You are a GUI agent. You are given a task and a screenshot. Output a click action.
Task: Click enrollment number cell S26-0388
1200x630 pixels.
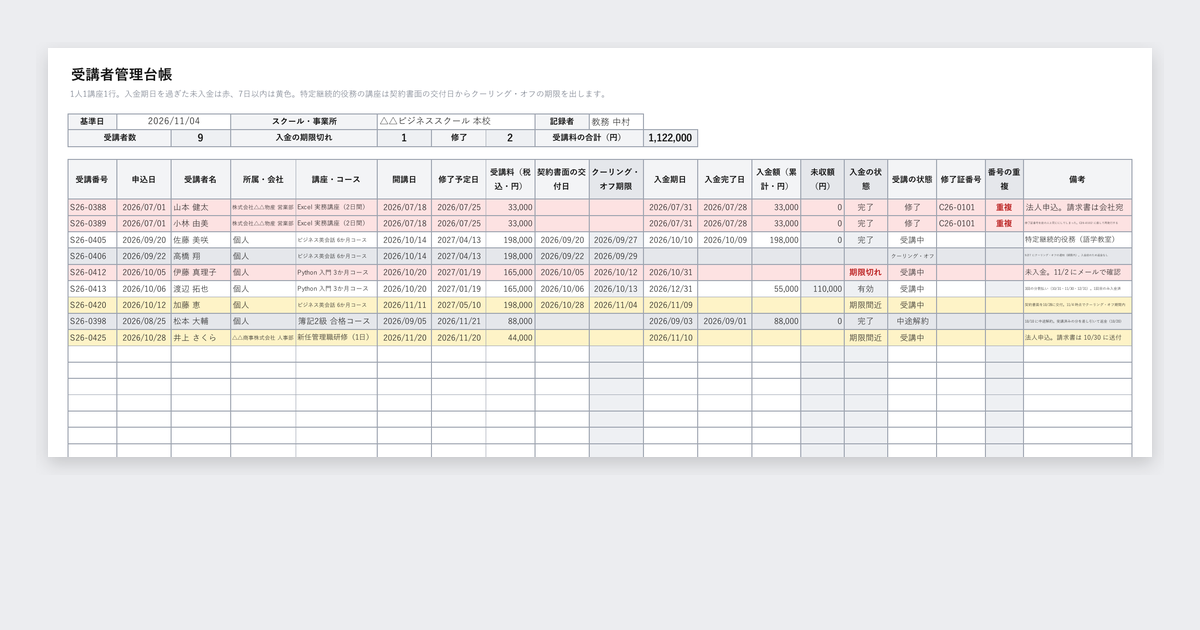[92, 208]
